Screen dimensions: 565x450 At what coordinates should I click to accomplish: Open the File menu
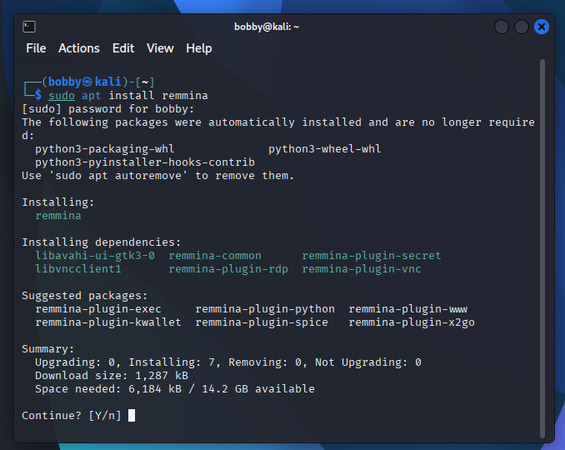click(36, 48)
